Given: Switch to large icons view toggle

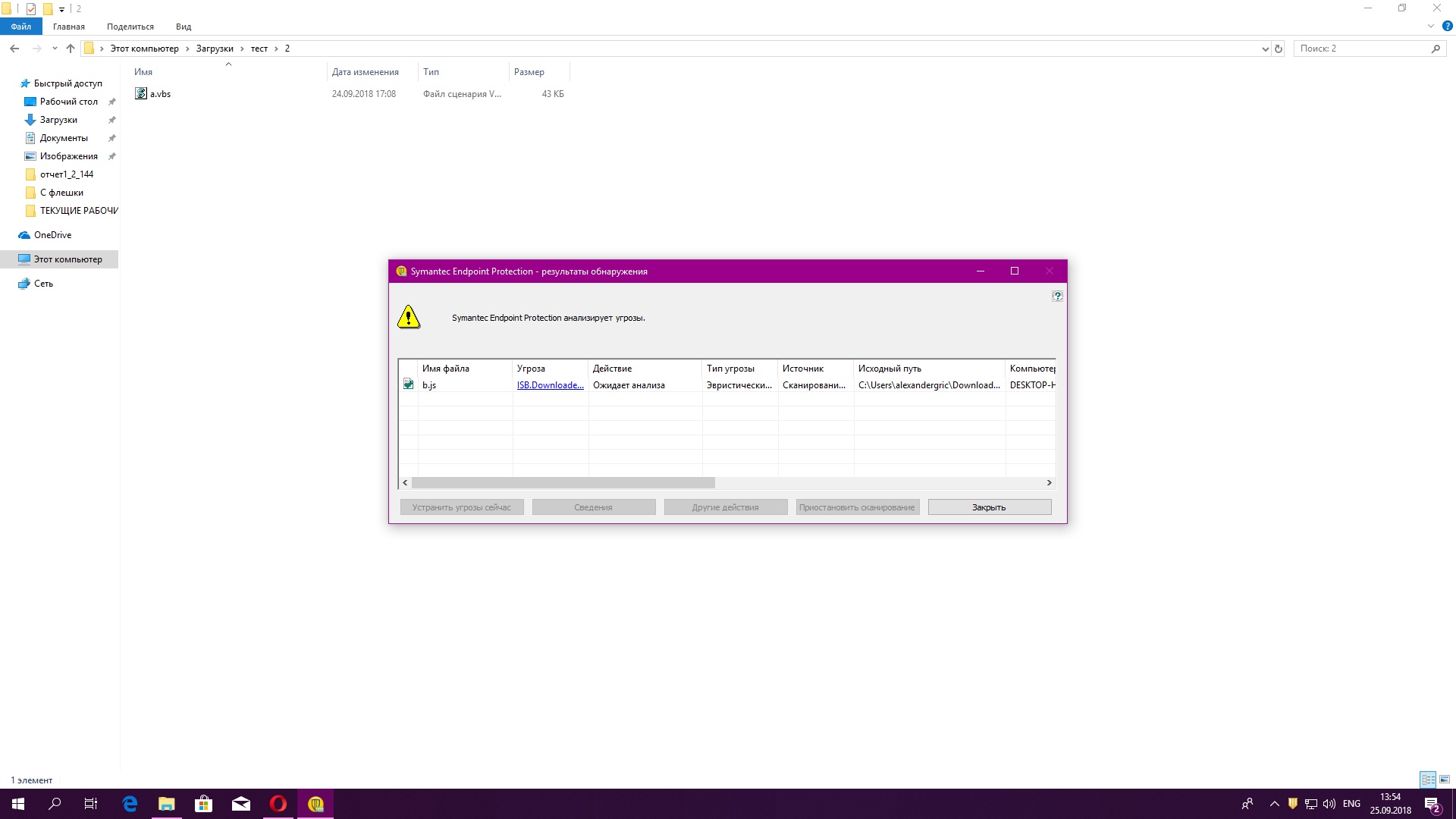Looking at the screenshot, I should pyautogui.click(x=1445, y=780).
